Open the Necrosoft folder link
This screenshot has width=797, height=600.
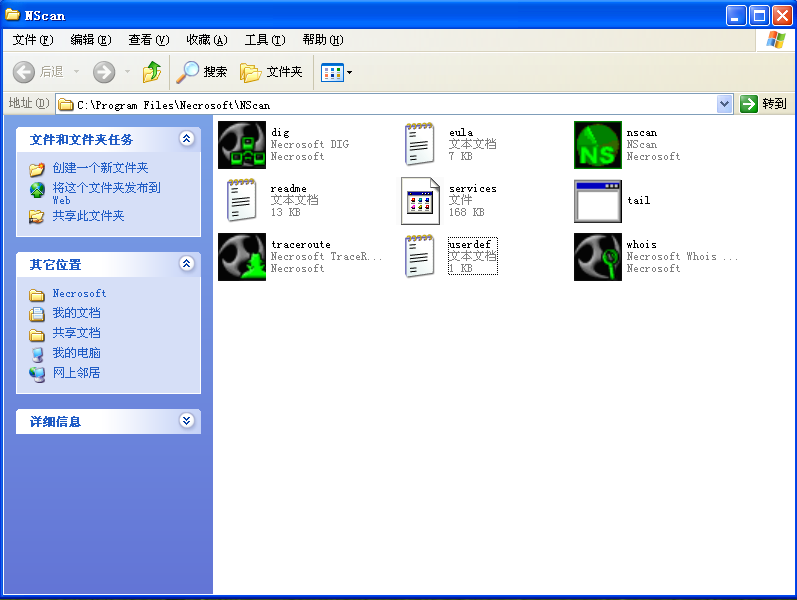pyautogui.click(x=79, y=293)
